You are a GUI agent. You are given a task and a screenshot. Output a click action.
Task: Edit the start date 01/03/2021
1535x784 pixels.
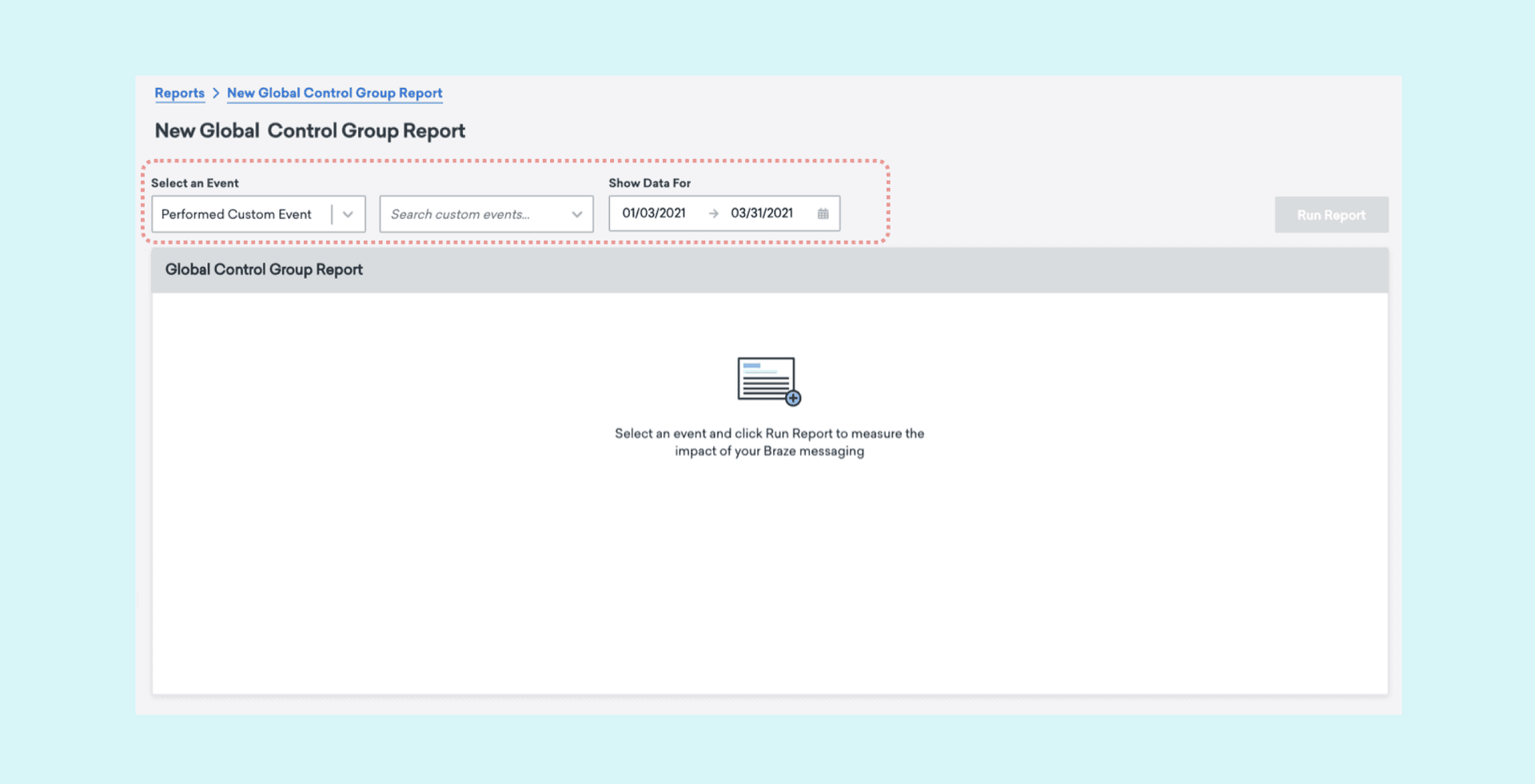654,213
